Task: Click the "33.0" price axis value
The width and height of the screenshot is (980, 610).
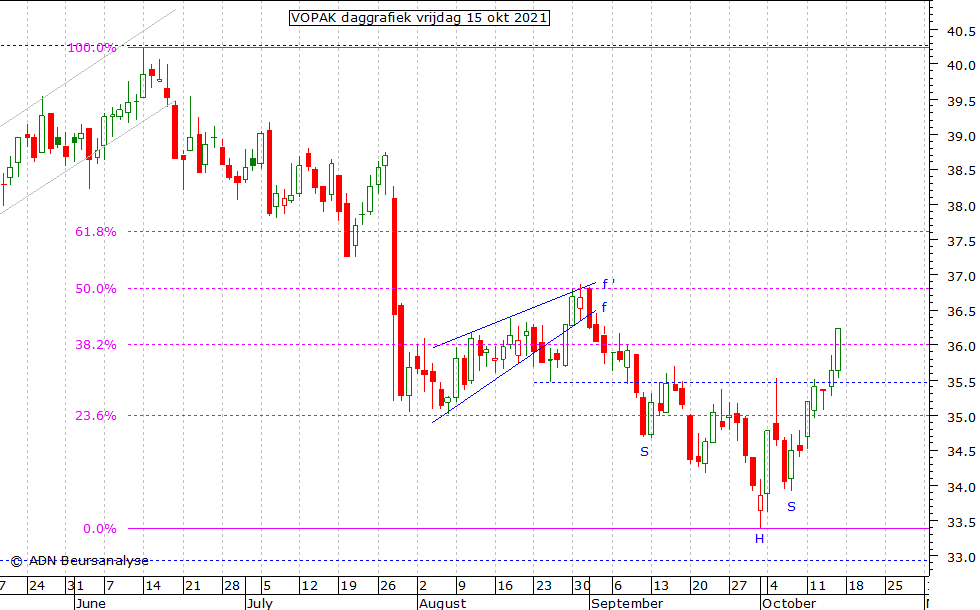Action: (961, 558)
